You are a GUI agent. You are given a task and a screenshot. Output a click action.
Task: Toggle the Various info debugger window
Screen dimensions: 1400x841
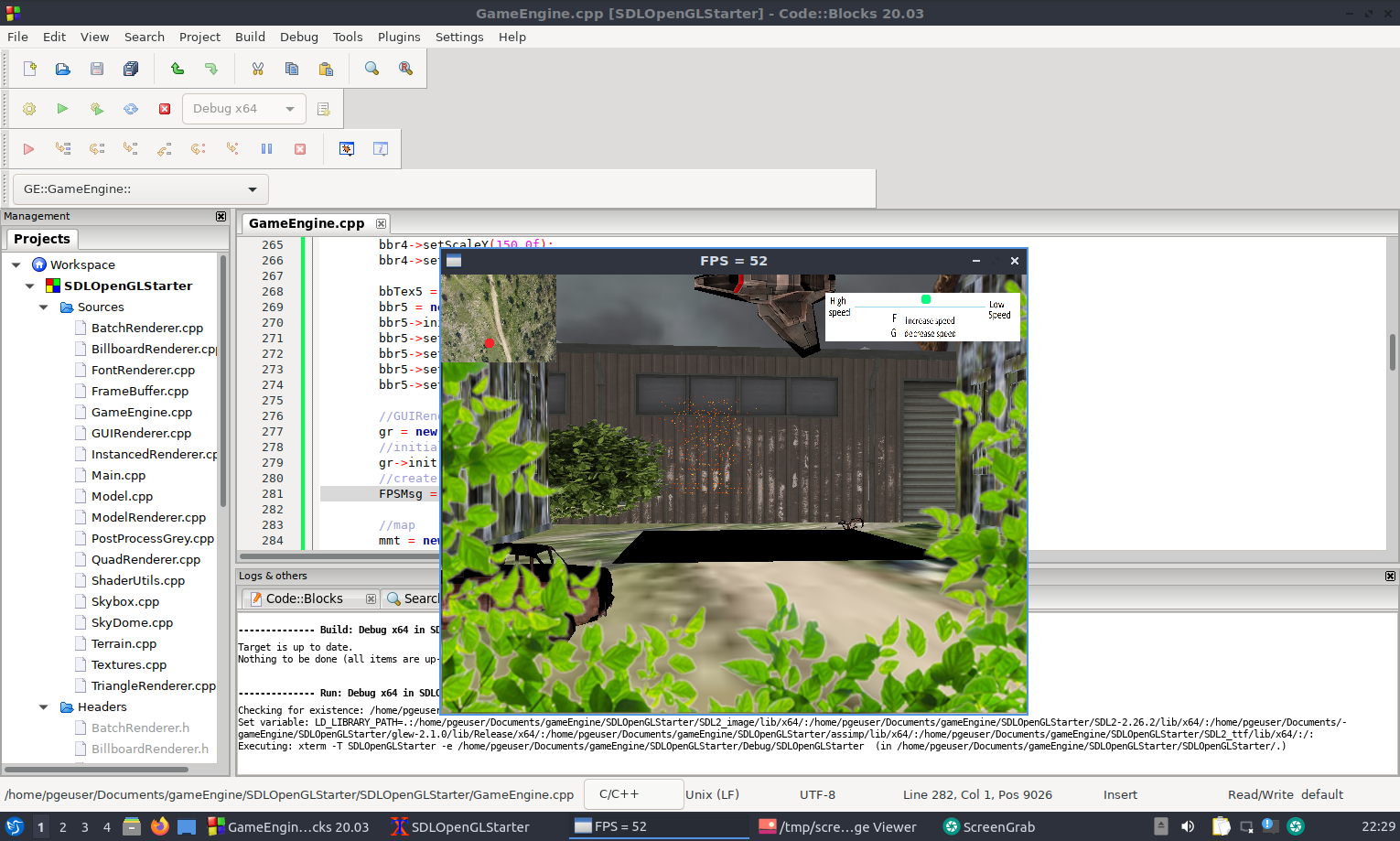[x=379, y=148]
